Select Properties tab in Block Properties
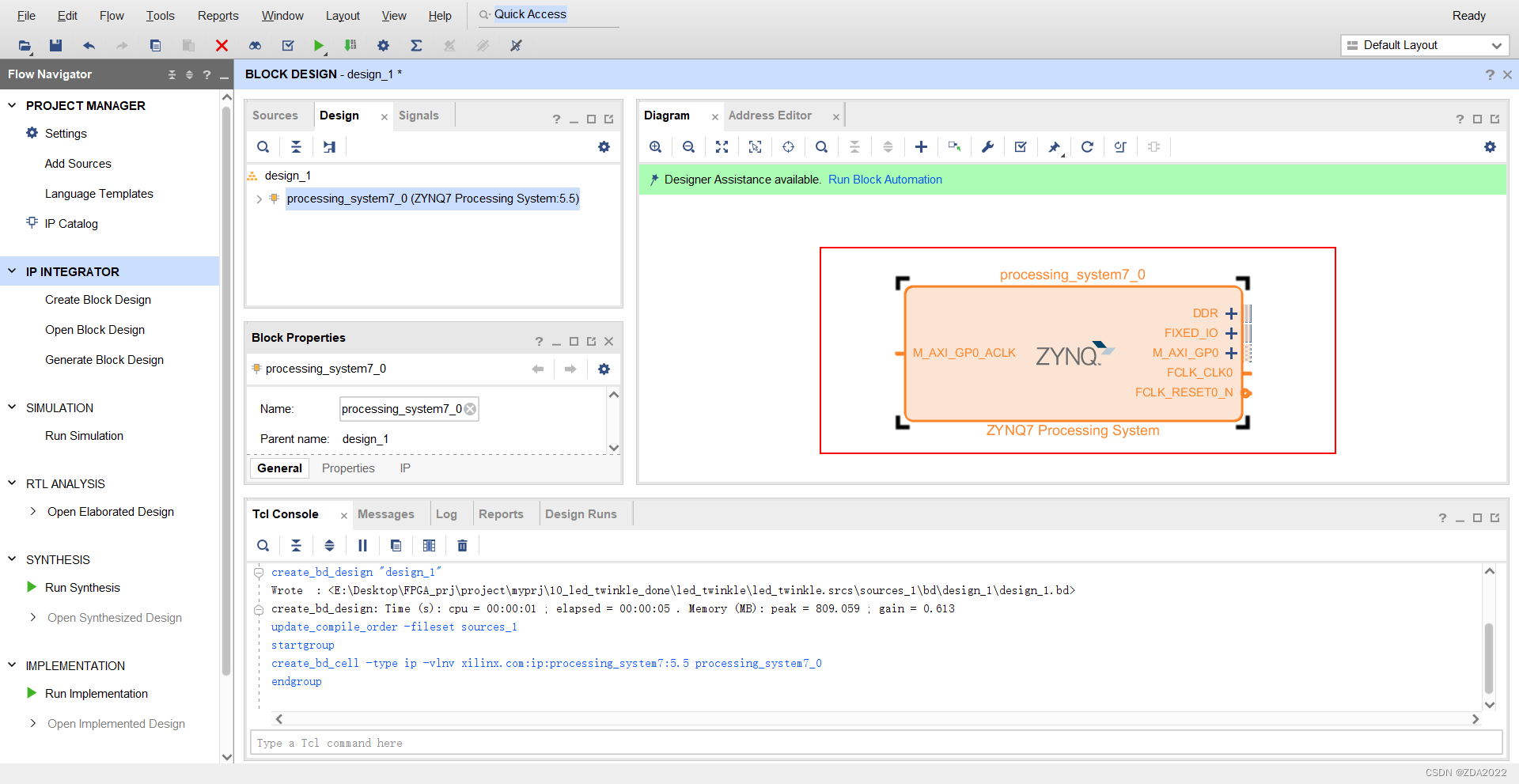Image resolution: width=1519 pixels, height=784 pixels. click(x=348, y=468)
